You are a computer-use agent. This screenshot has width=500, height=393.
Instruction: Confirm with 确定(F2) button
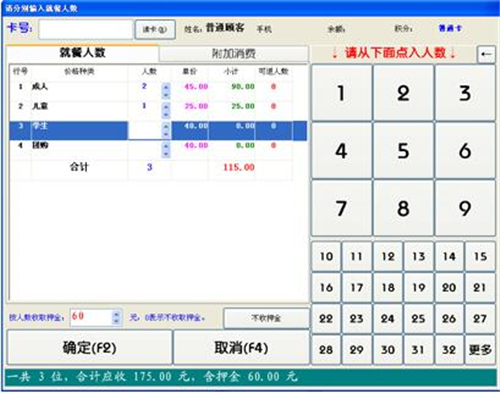click(x=89, y=347)
